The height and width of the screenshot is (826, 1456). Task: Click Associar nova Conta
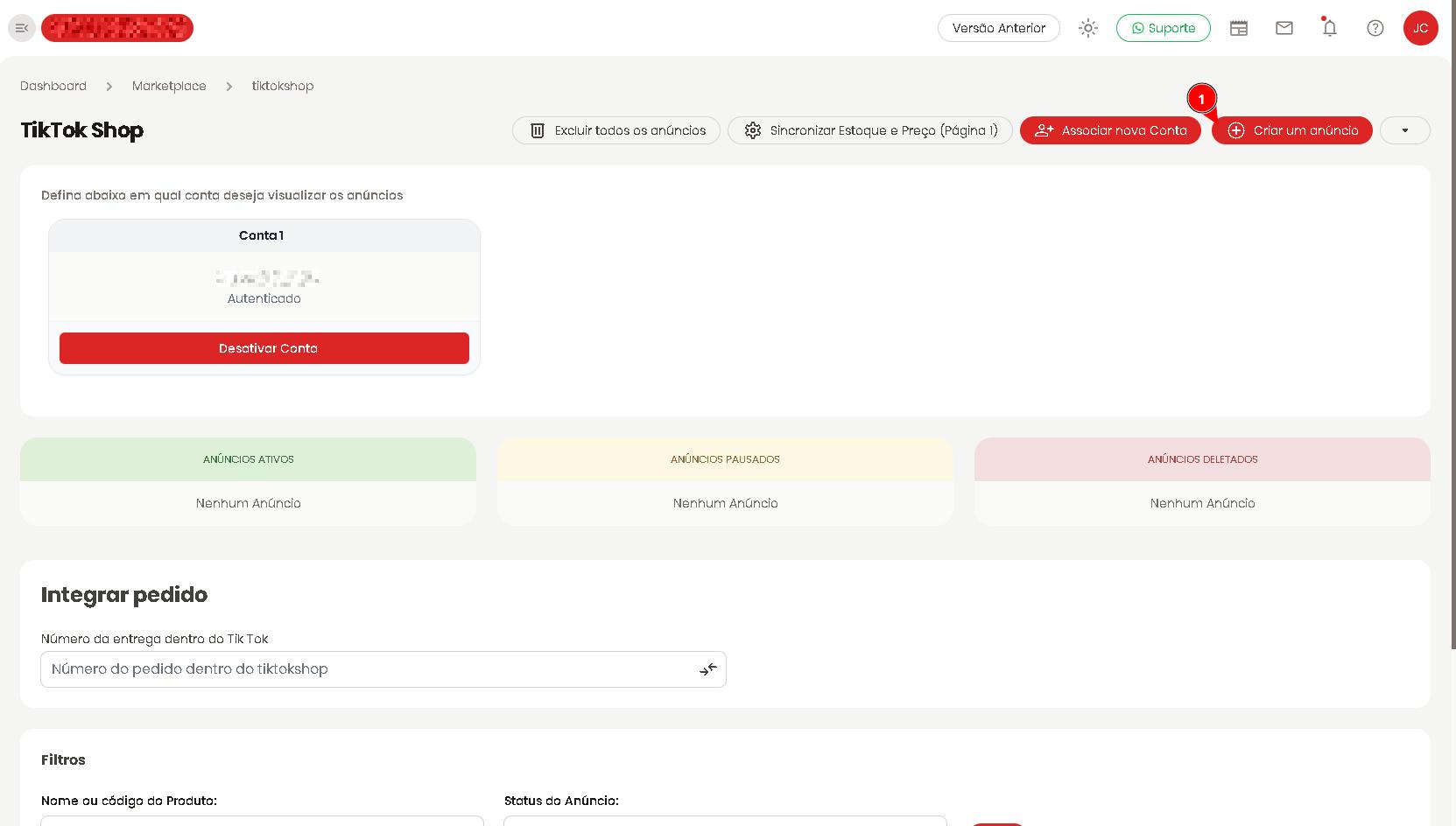1110,130
